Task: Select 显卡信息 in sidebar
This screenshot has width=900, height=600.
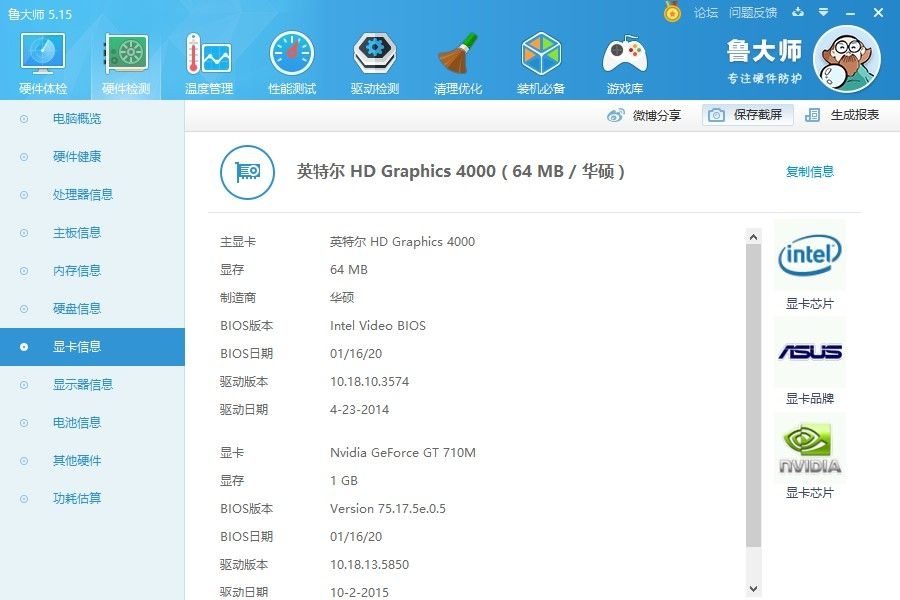Action: coord(92,347)
